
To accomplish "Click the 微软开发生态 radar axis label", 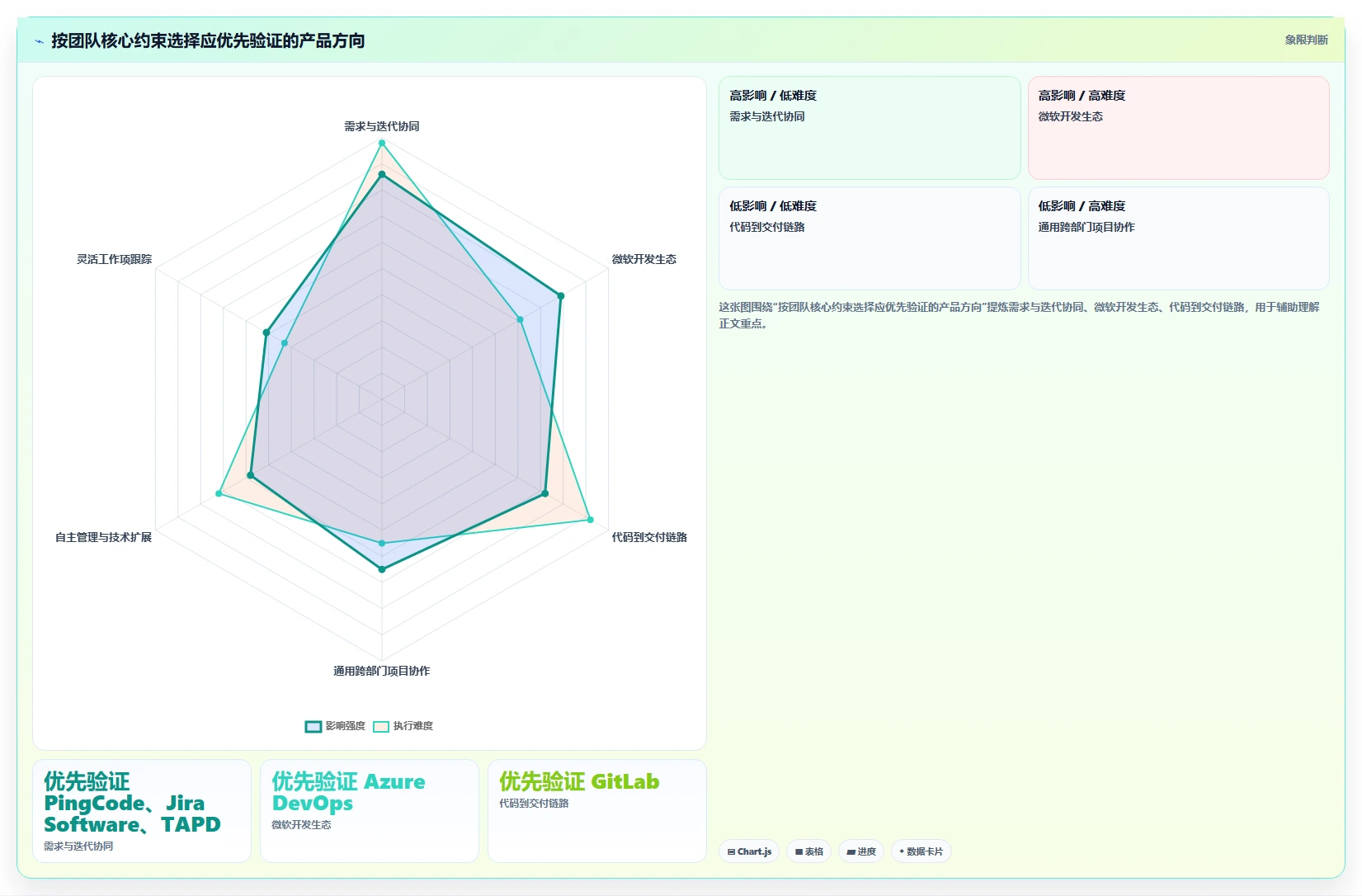I will pyautogui.click(x=643, y=259).
